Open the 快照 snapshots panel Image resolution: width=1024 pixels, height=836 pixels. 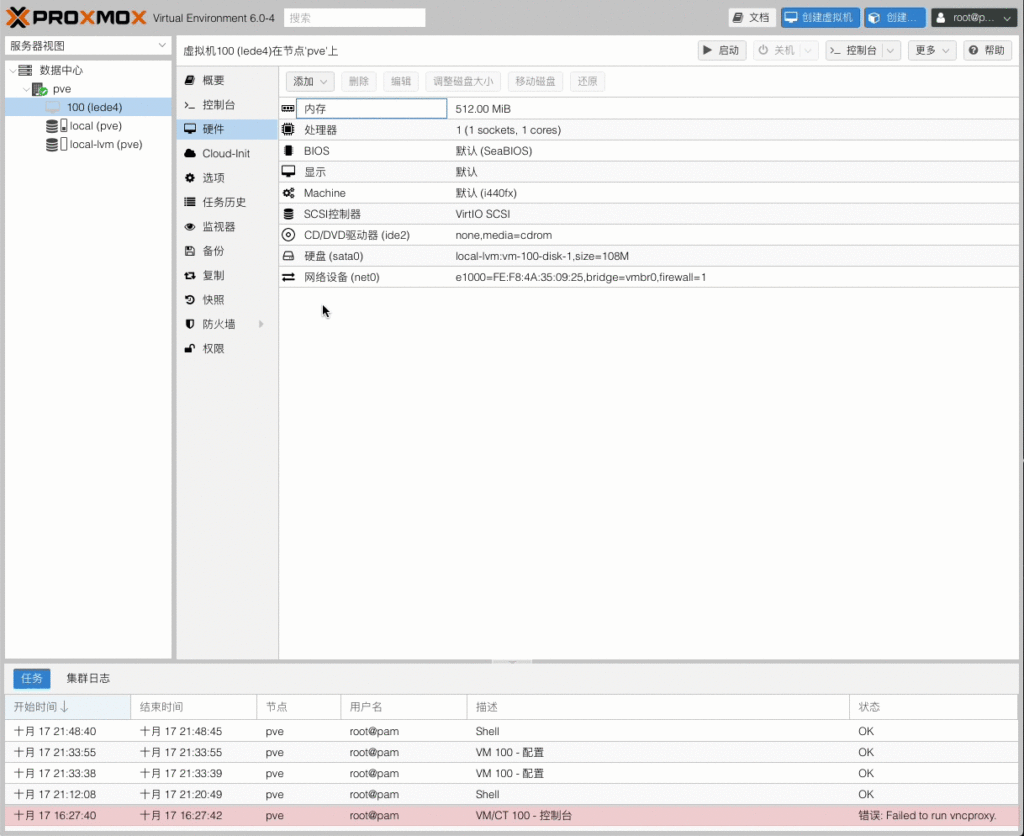[213, 300]
